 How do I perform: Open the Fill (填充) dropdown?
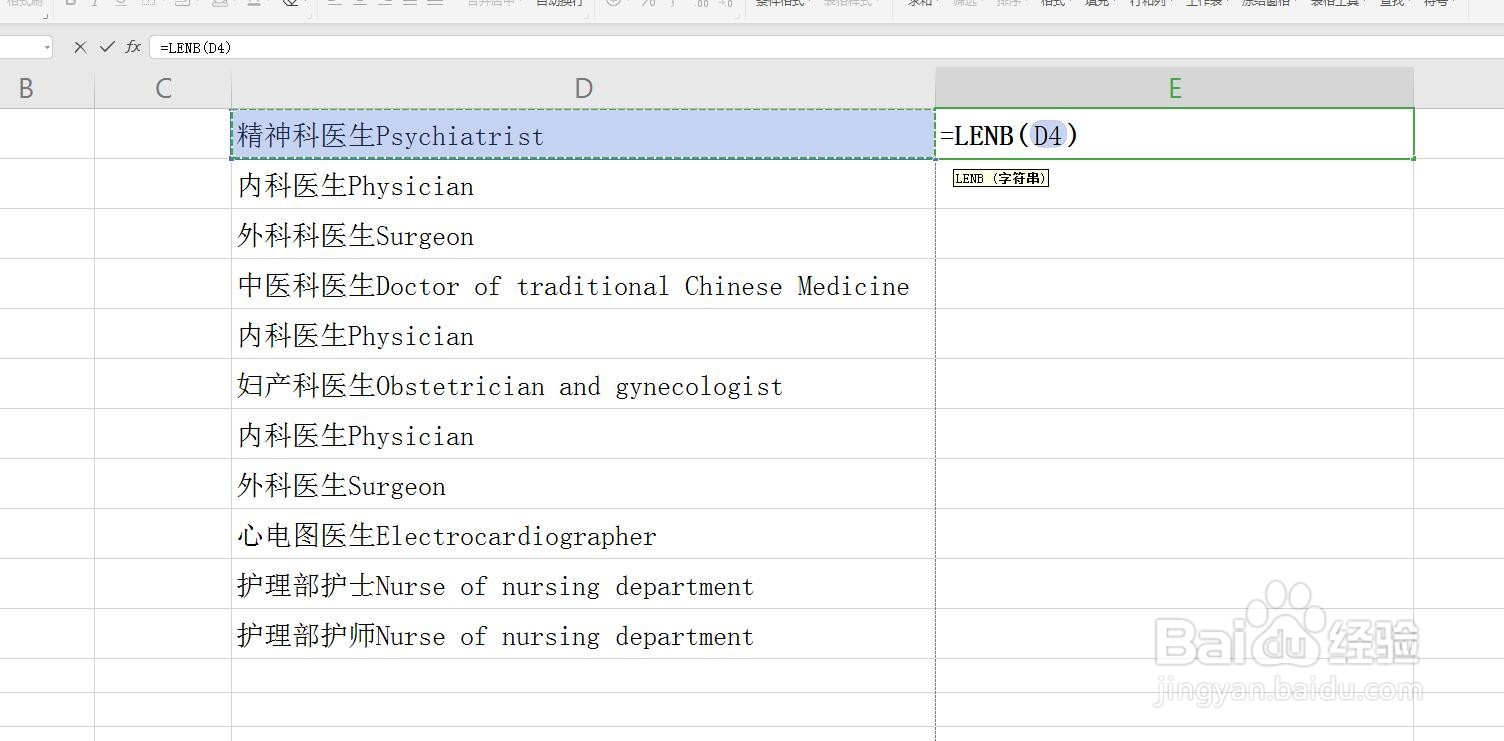[1096, 4]
